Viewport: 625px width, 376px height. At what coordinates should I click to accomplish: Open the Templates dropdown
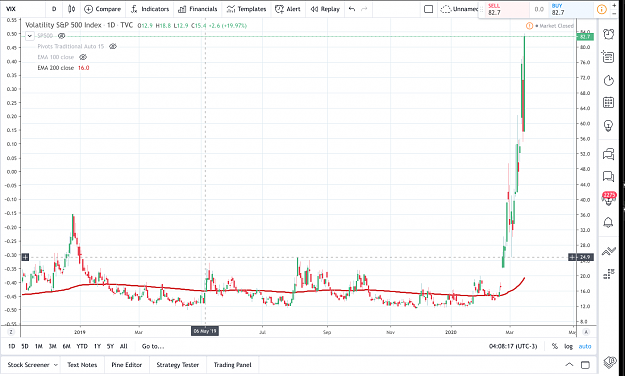[x=246, y=9]
